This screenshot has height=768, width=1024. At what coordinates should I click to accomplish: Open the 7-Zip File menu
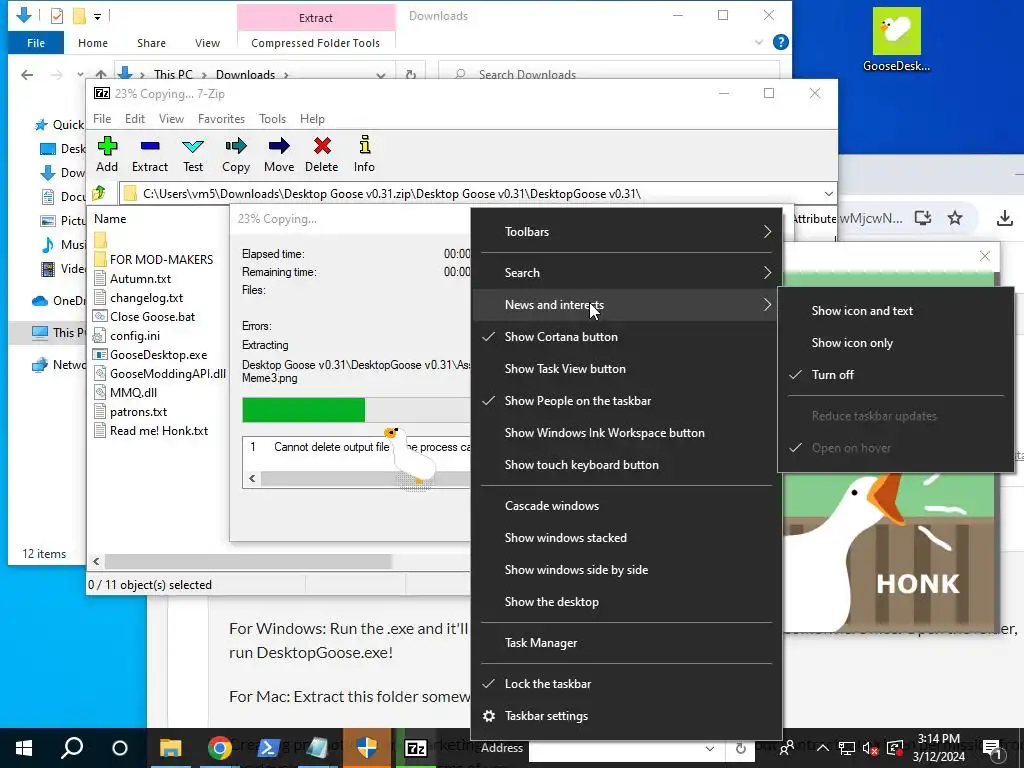(102, 119)
